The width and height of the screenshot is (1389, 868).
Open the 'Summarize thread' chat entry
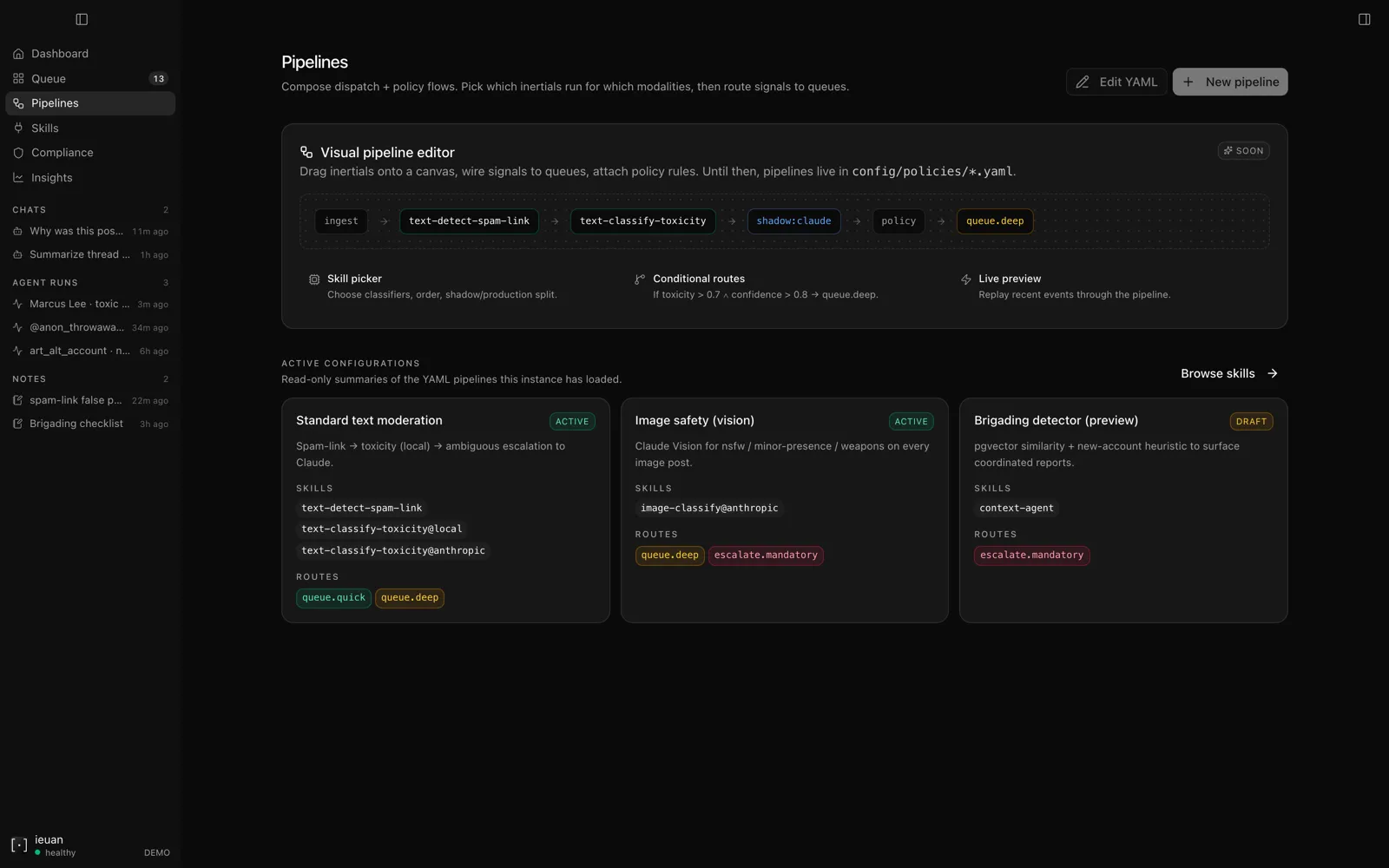click(x=90, y=254)
